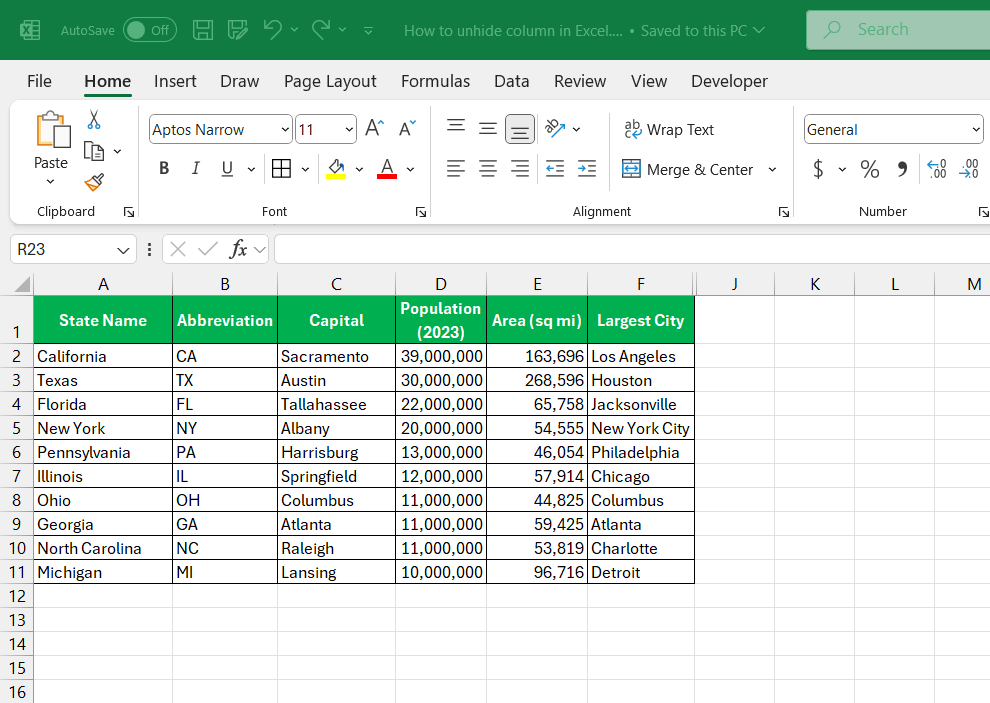This screenshot has height=703, width=990.
Task: Open the Copy options dropdown arrow
Action: [117, 152]
